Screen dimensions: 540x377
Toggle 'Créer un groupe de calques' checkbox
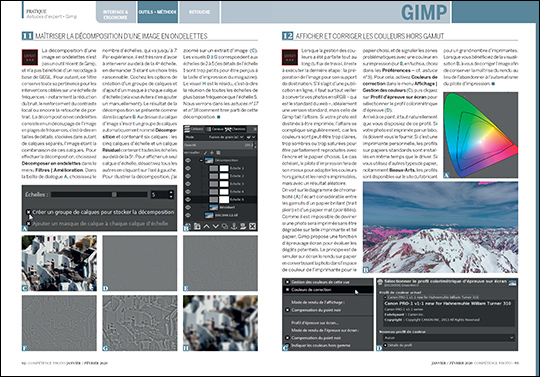pyautogui.click(x=29, y=212)
